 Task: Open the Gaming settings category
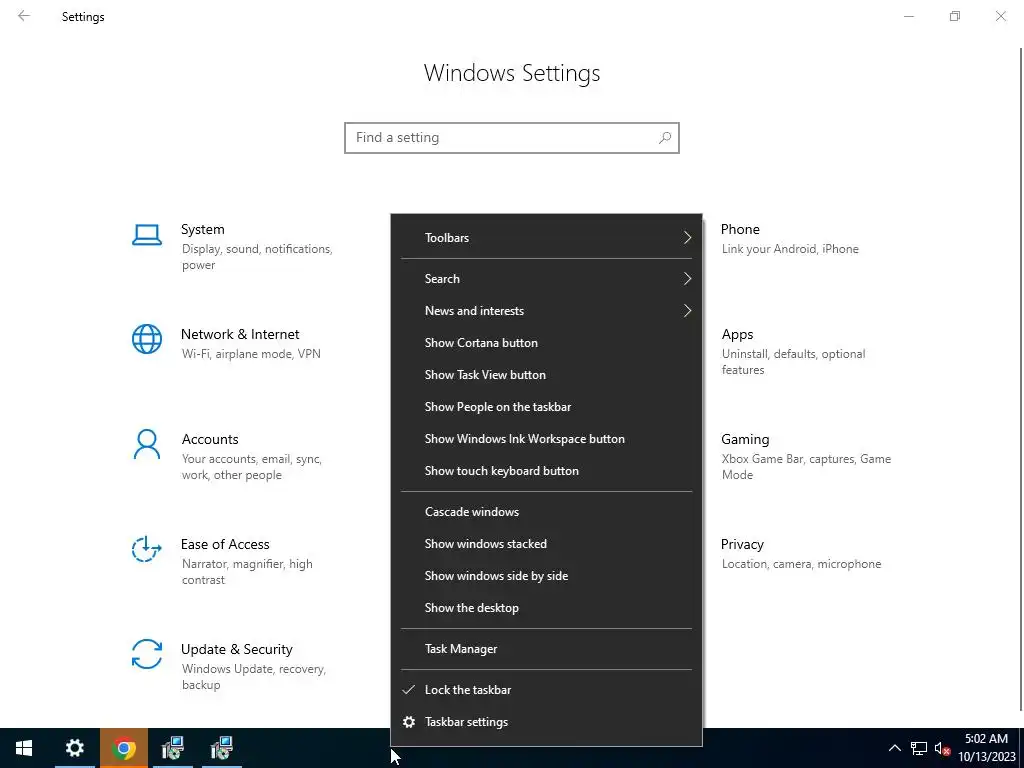click(x=806, y=456)
